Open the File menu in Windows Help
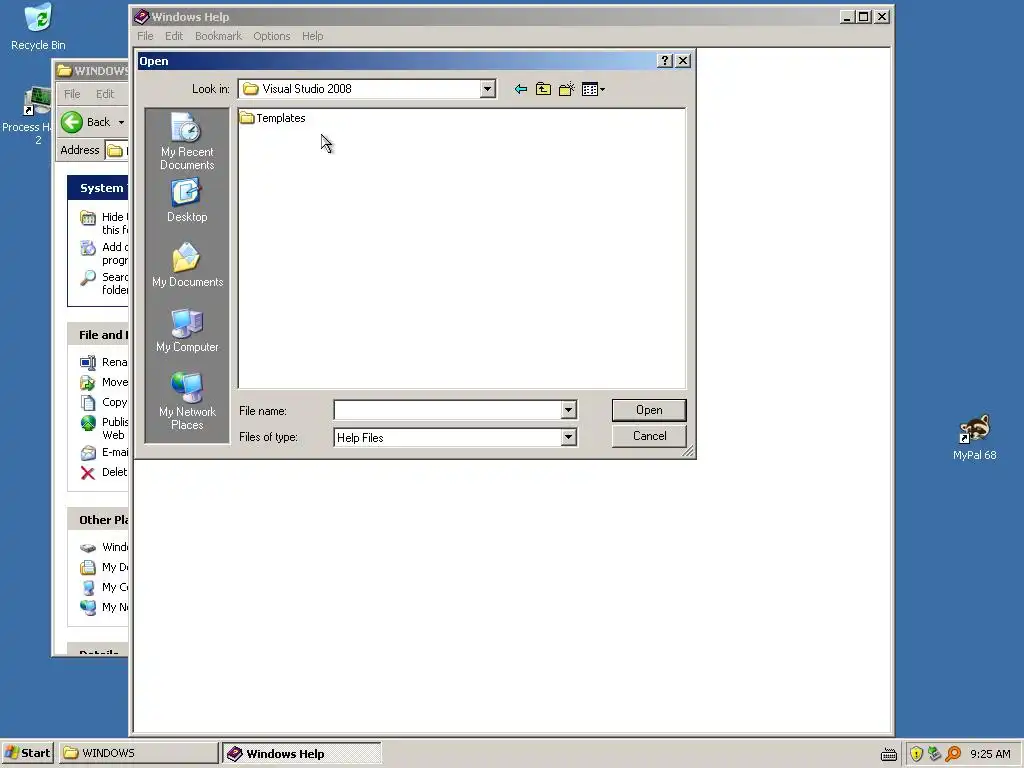 (x=145, y=36)
